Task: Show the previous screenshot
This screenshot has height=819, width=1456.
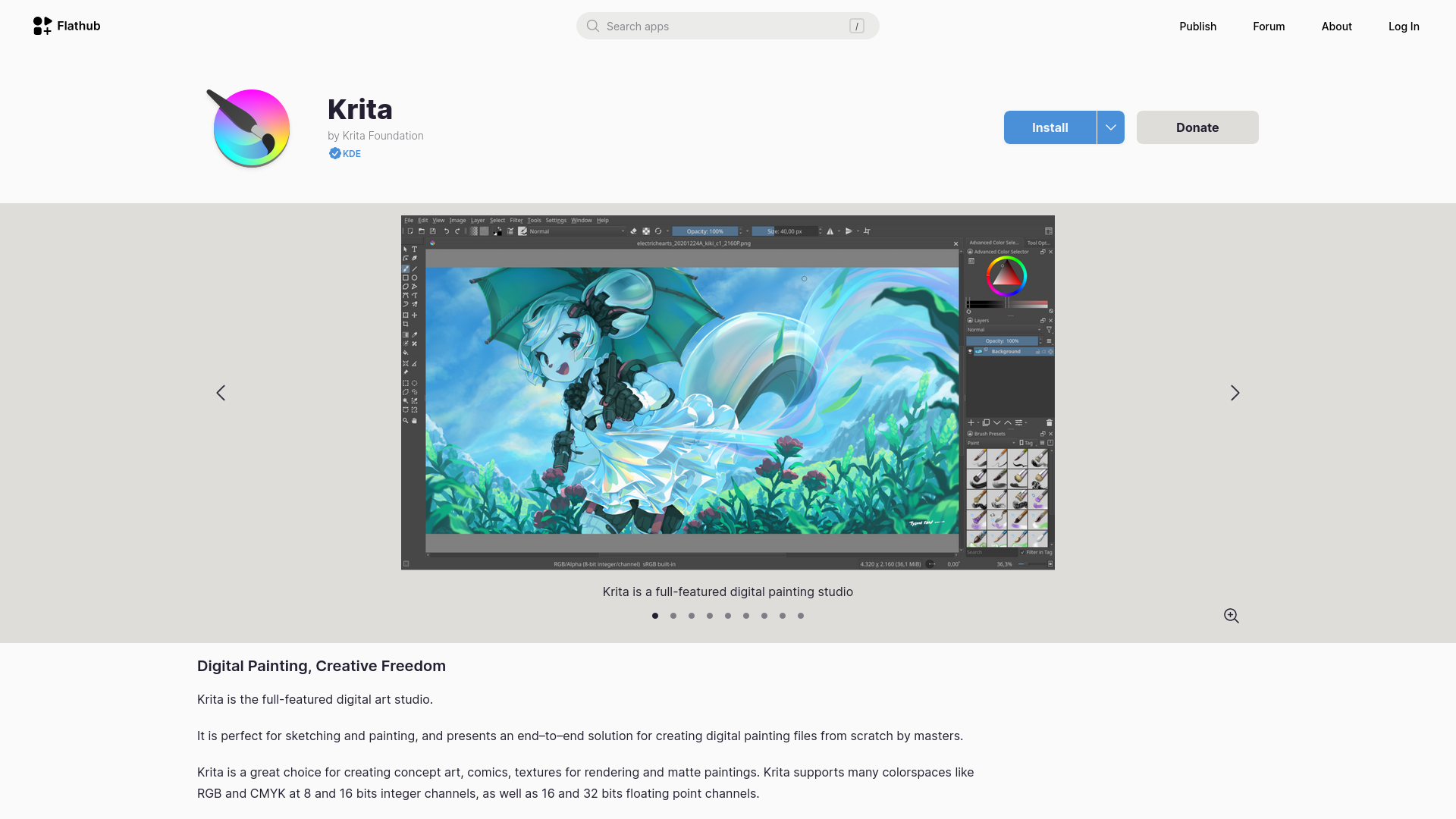Action: coord(221,393)
